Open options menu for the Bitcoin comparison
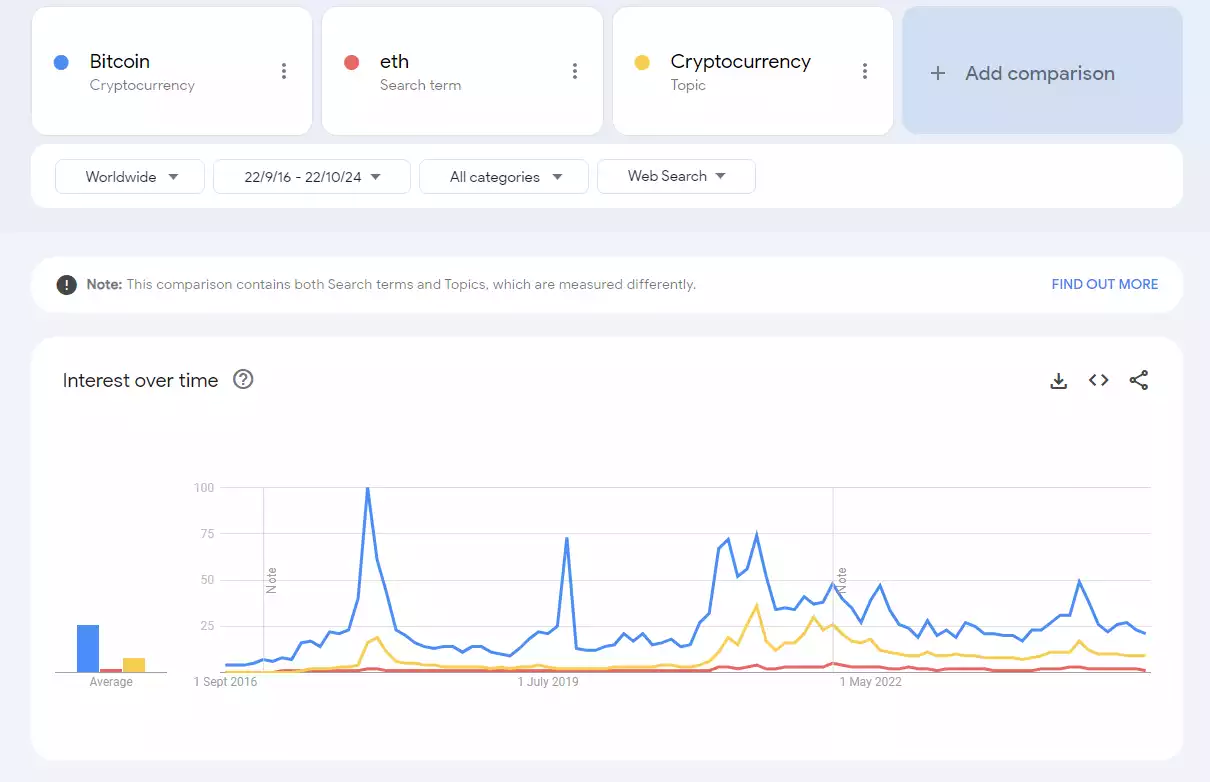The height and width of the screenshot is (782, 1210). point(284,71)
